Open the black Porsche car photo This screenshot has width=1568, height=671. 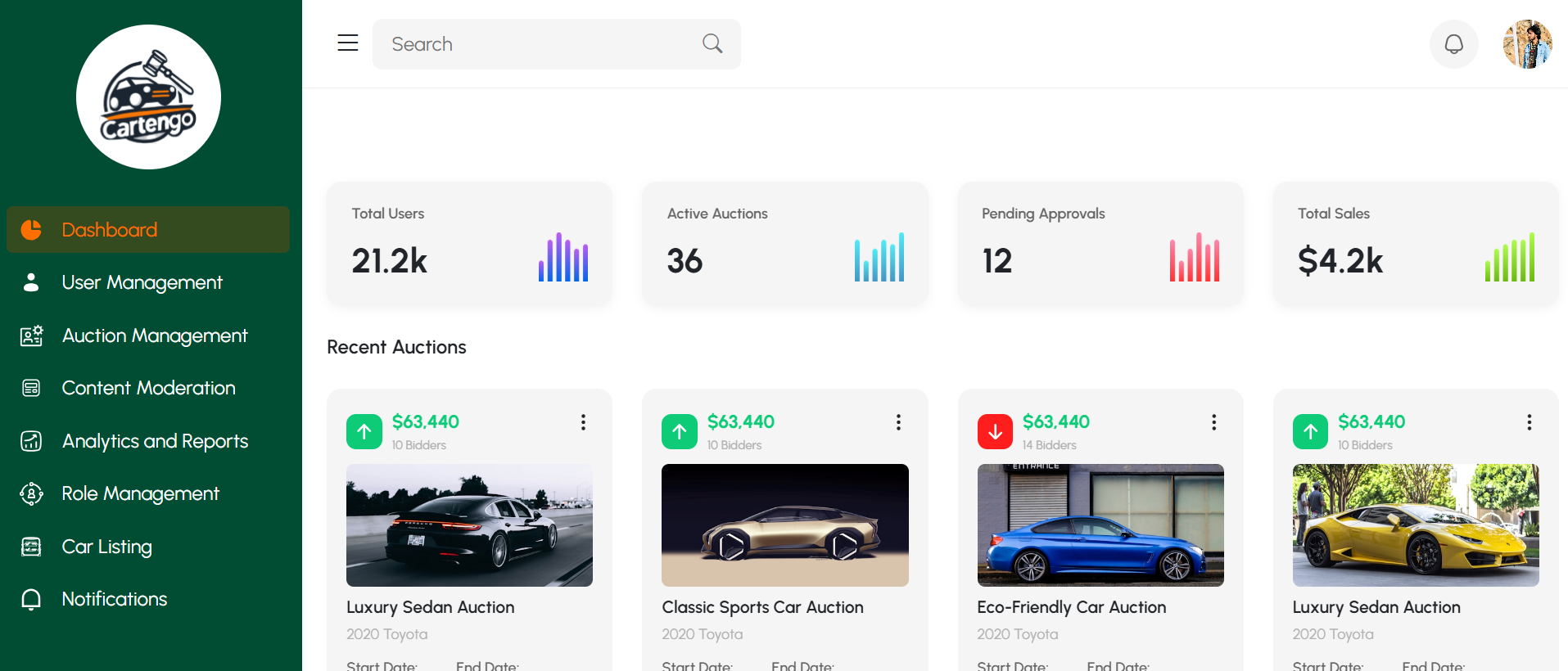click(x=469, y=525)
